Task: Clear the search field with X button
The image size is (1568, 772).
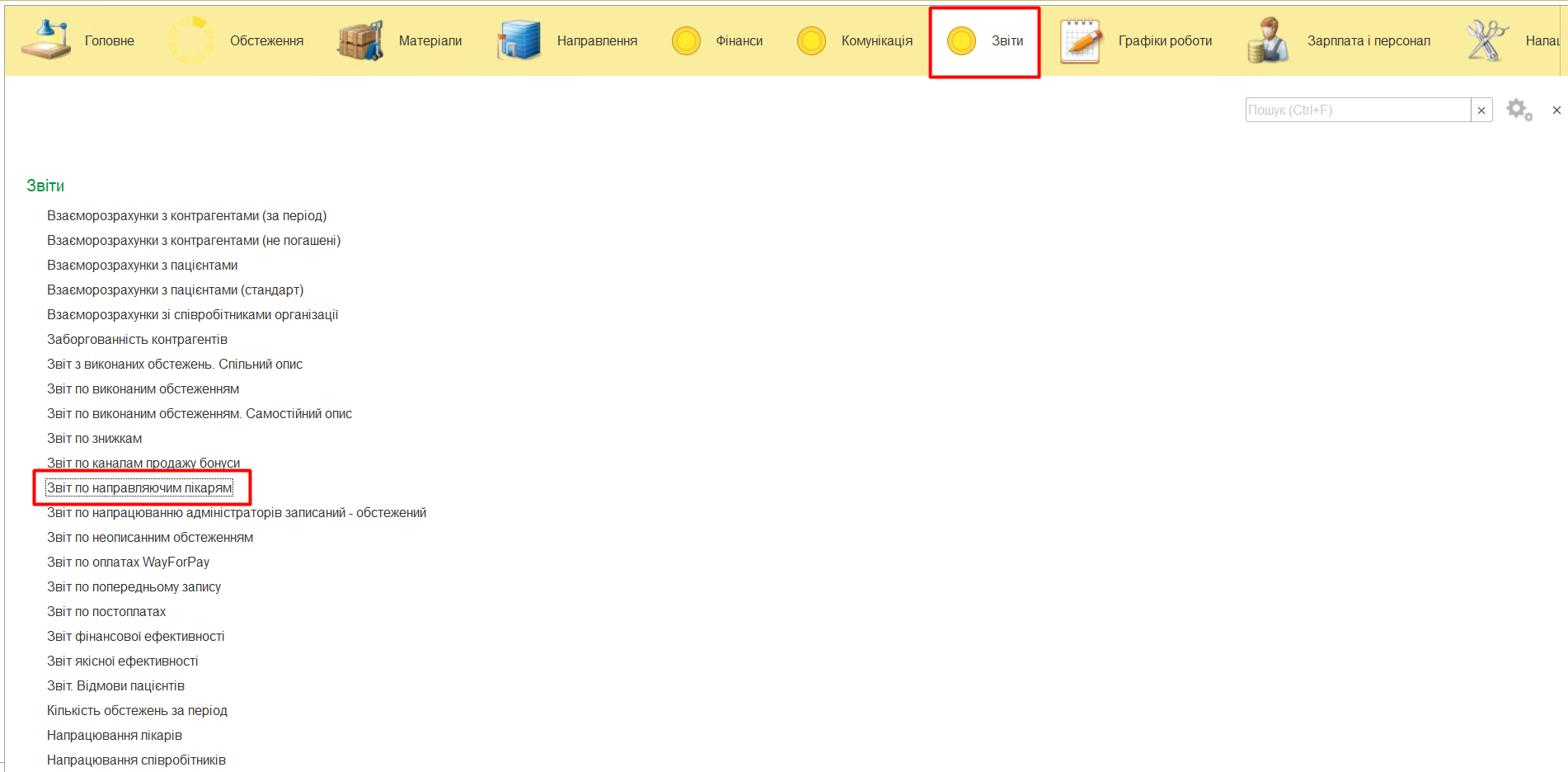Action: (x=1481, y=111)
